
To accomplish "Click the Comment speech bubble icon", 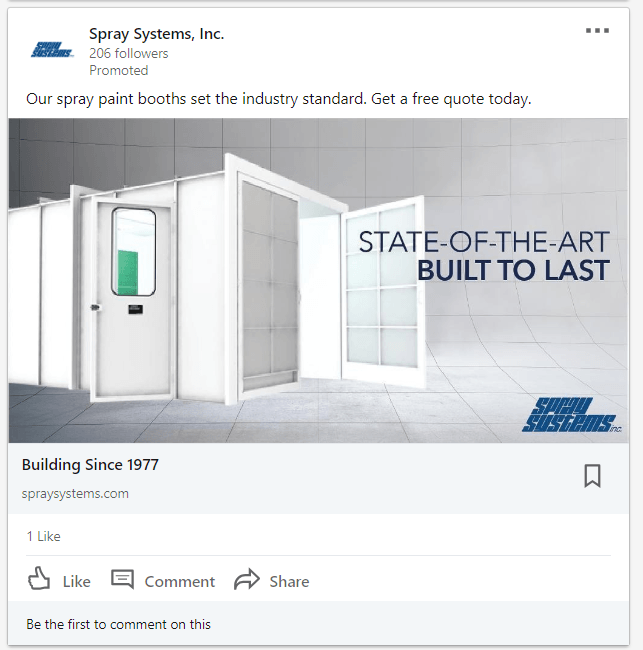I will (x=122, y=579).
